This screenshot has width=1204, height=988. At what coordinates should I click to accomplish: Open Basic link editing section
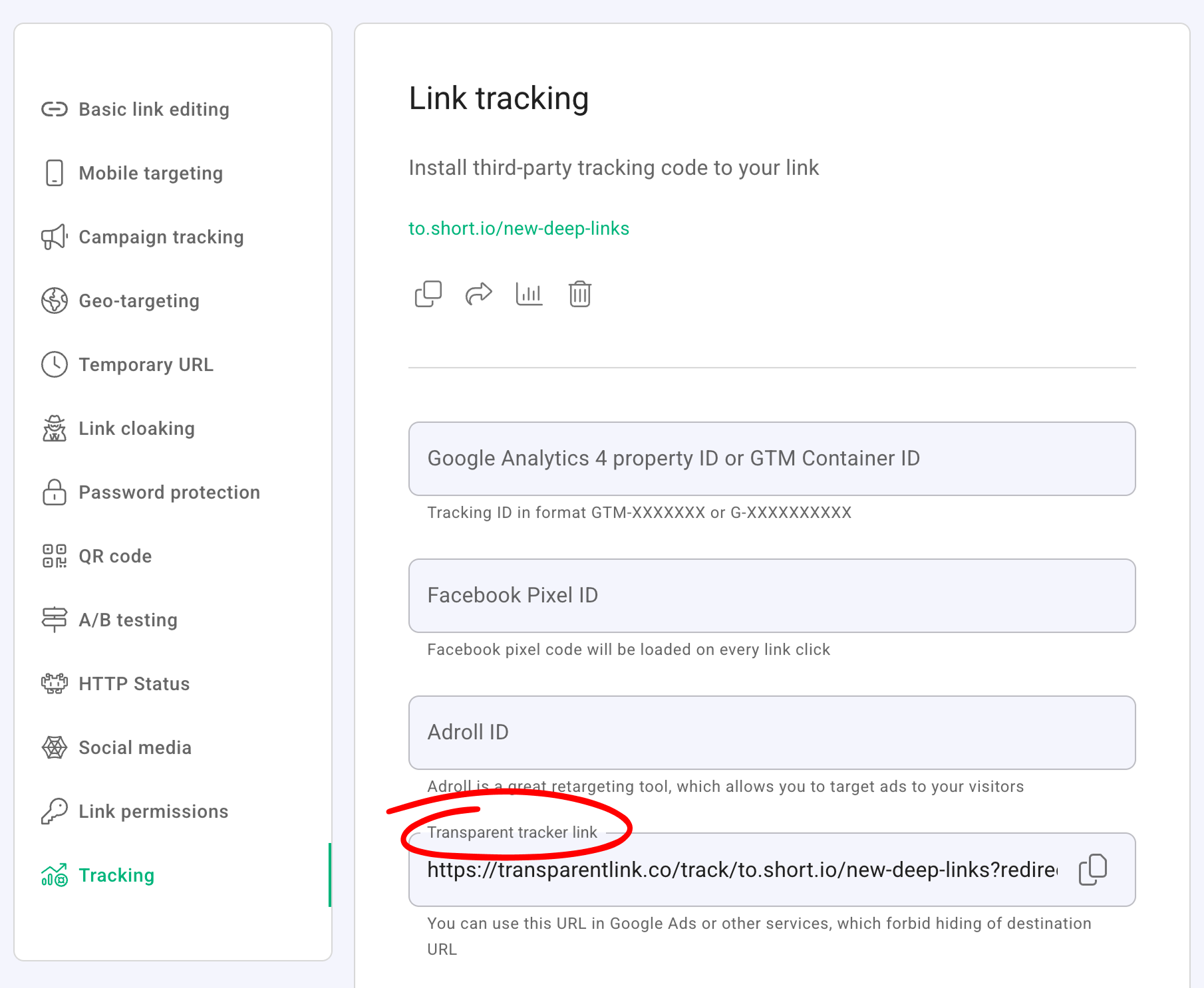(154, 109)
